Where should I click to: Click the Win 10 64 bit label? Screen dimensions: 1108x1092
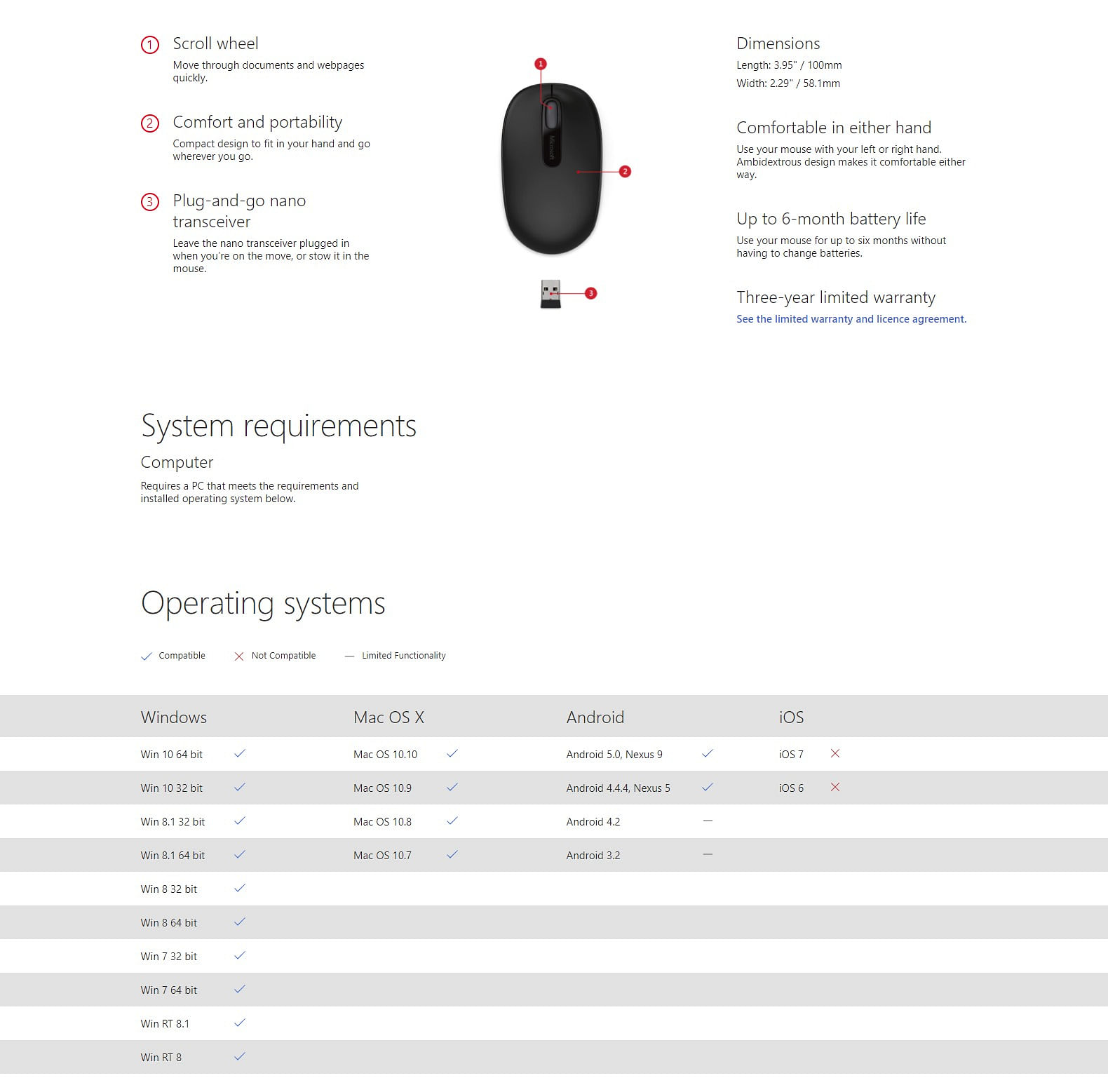point(172,755)
